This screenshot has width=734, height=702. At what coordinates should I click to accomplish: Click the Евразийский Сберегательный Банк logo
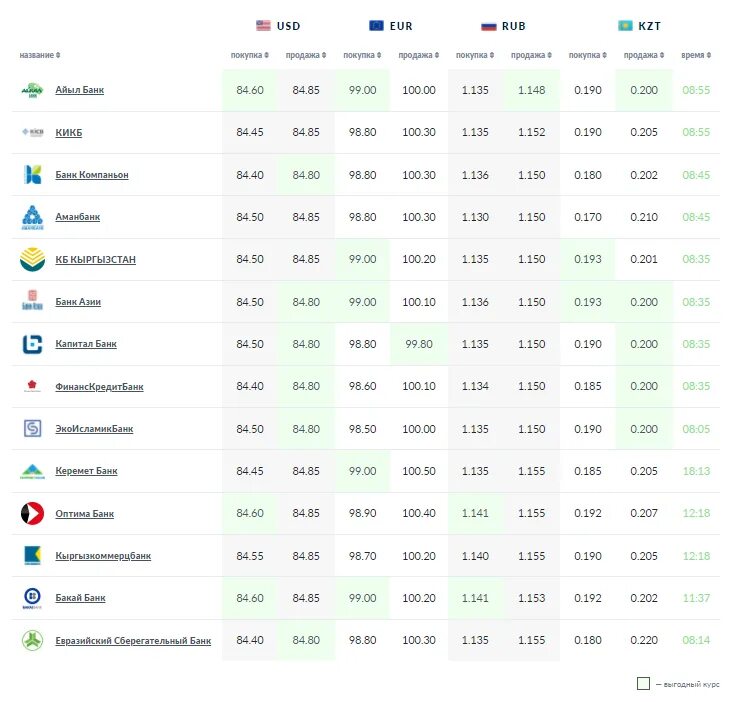(x=32, y=640)
